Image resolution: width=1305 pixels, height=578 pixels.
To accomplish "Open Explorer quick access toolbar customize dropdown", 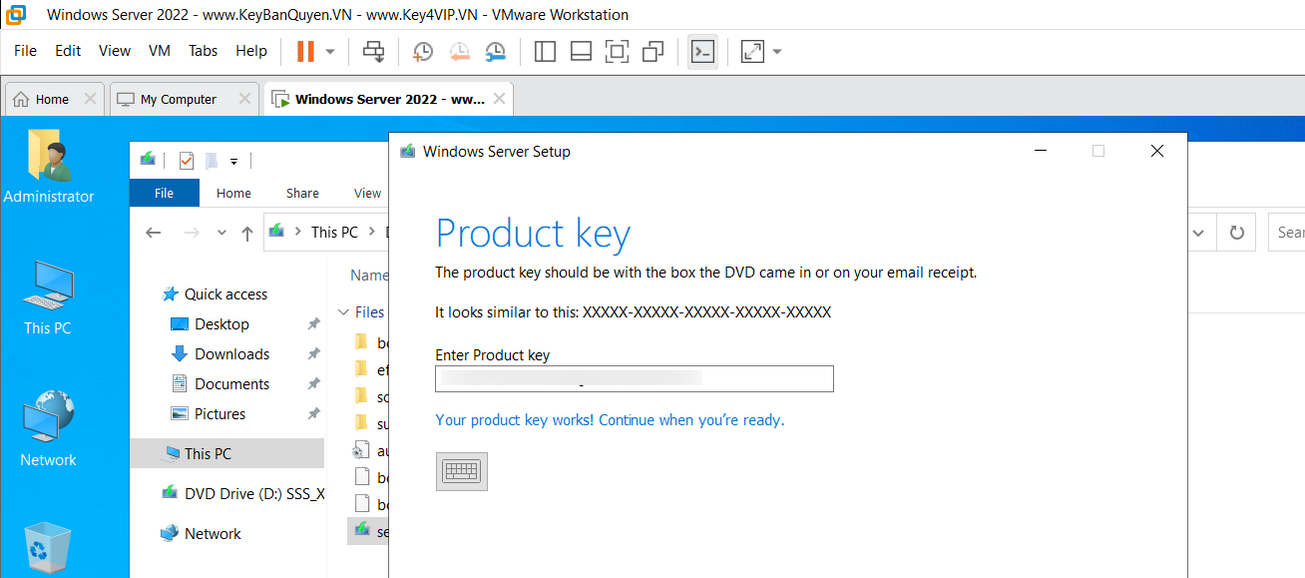I will point(234,160).
